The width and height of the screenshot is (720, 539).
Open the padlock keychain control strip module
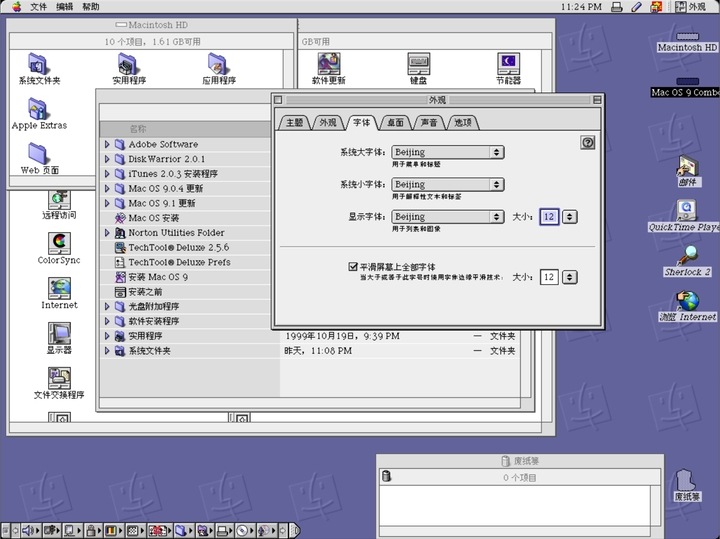pyautogui.click(x=93, y=531)
